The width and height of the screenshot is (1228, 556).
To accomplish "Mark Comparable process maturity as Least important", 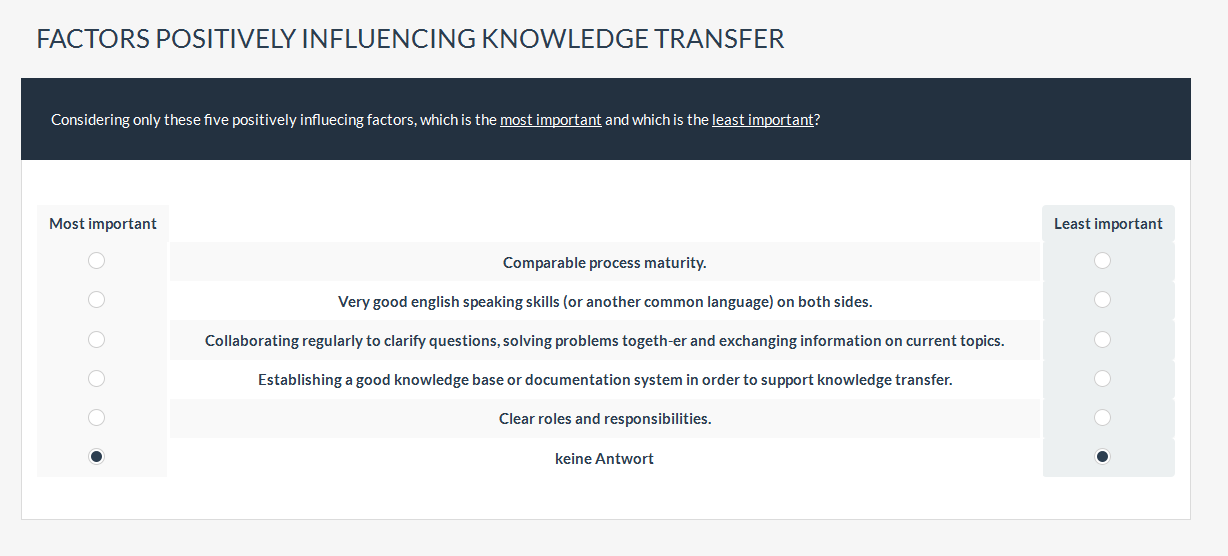I will tap(1102, 261).
